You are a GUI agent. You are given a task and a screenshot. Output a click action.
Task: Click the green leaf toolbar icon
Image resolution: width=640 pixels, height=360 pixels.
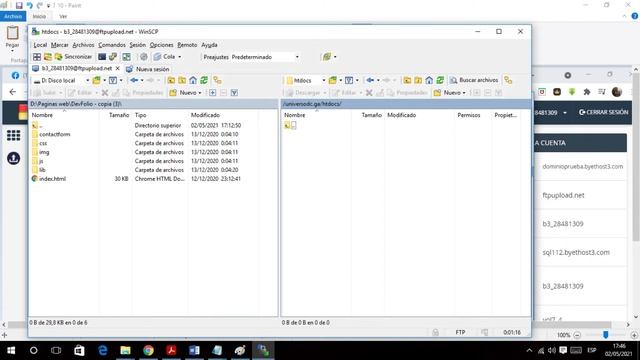327,57
